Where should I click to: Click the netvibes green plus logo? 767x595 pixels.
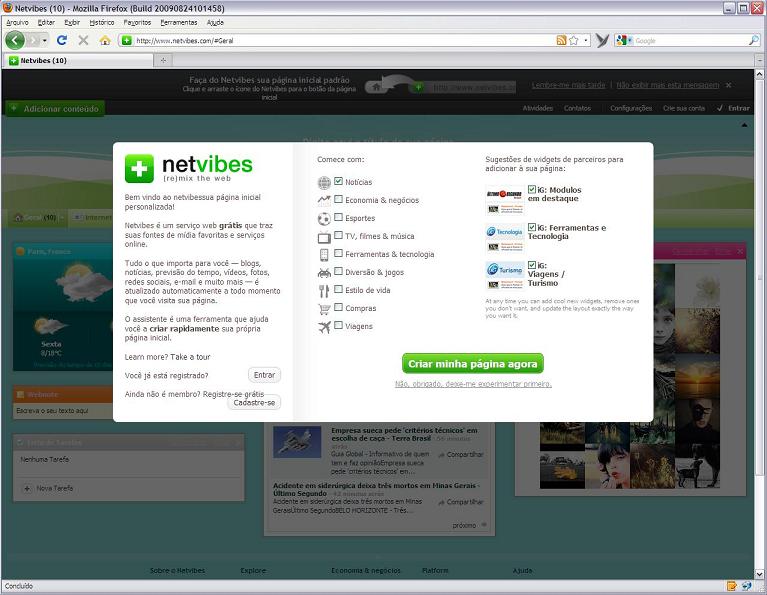tap(139, 169)
